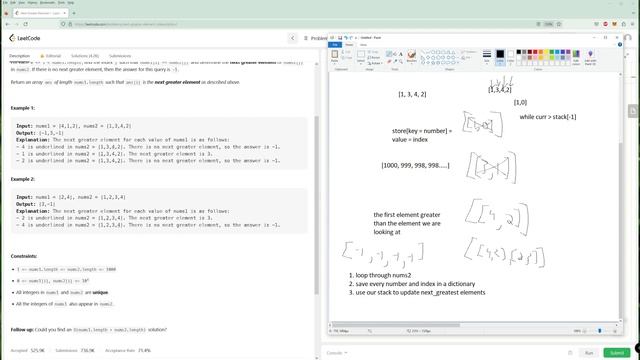Open the Rotate dropdown in Paint
Image resolution: width=640 pixels, height=360 pixels.
coord(374,63)
